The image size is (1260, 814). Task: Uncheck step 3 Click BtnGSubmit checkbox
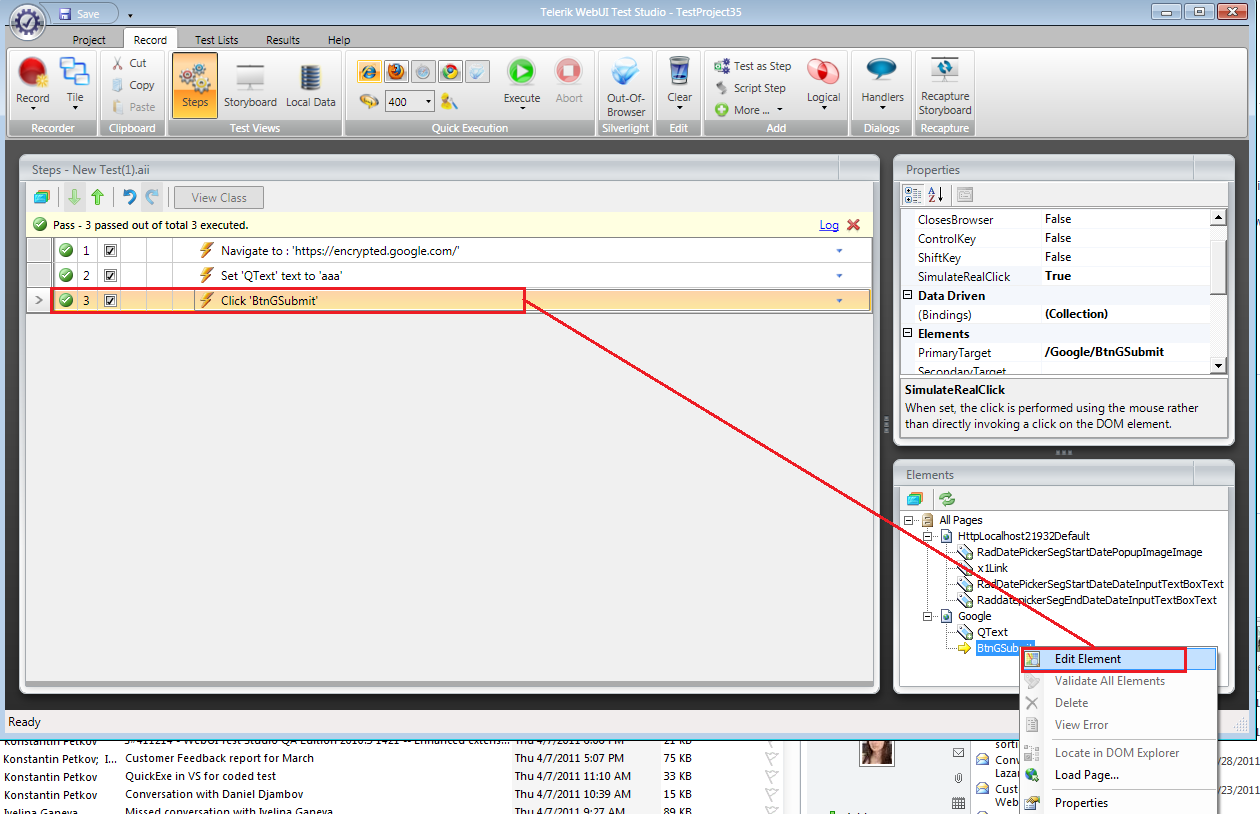(111, 300)
